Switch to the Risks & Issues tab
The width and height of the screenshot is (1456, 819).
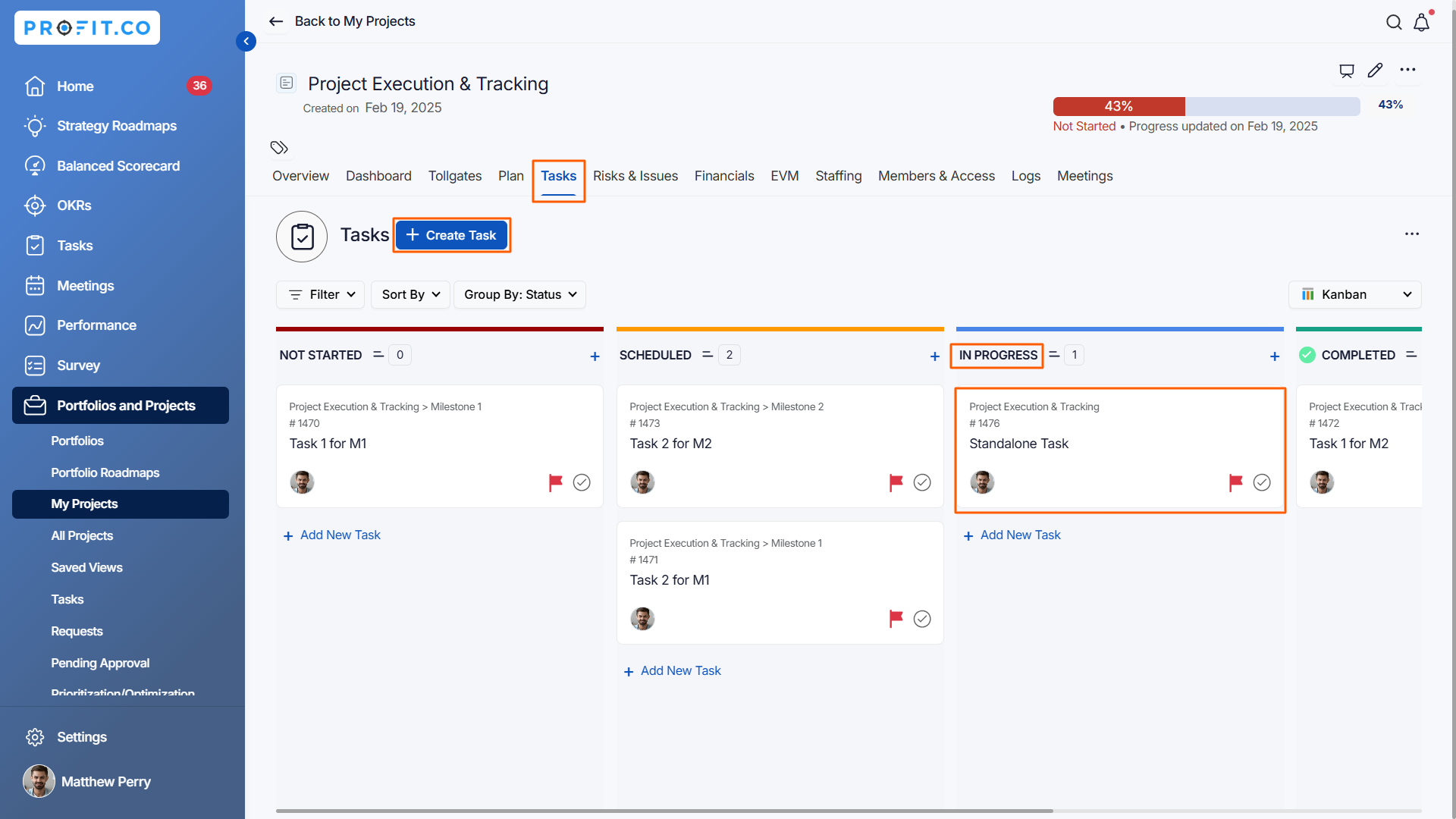click(635, 176)
